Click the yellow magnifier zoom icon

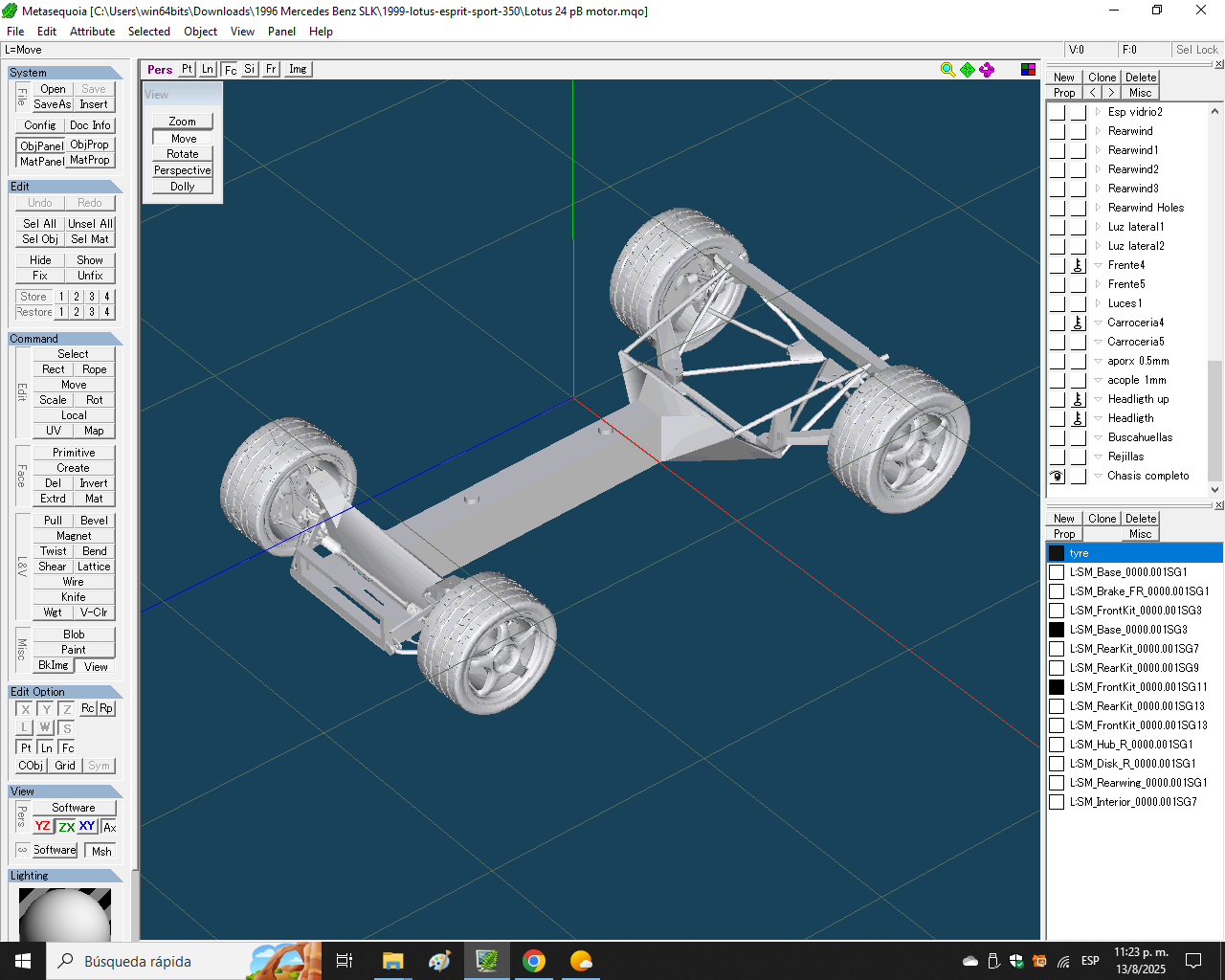tap(947, 70)
